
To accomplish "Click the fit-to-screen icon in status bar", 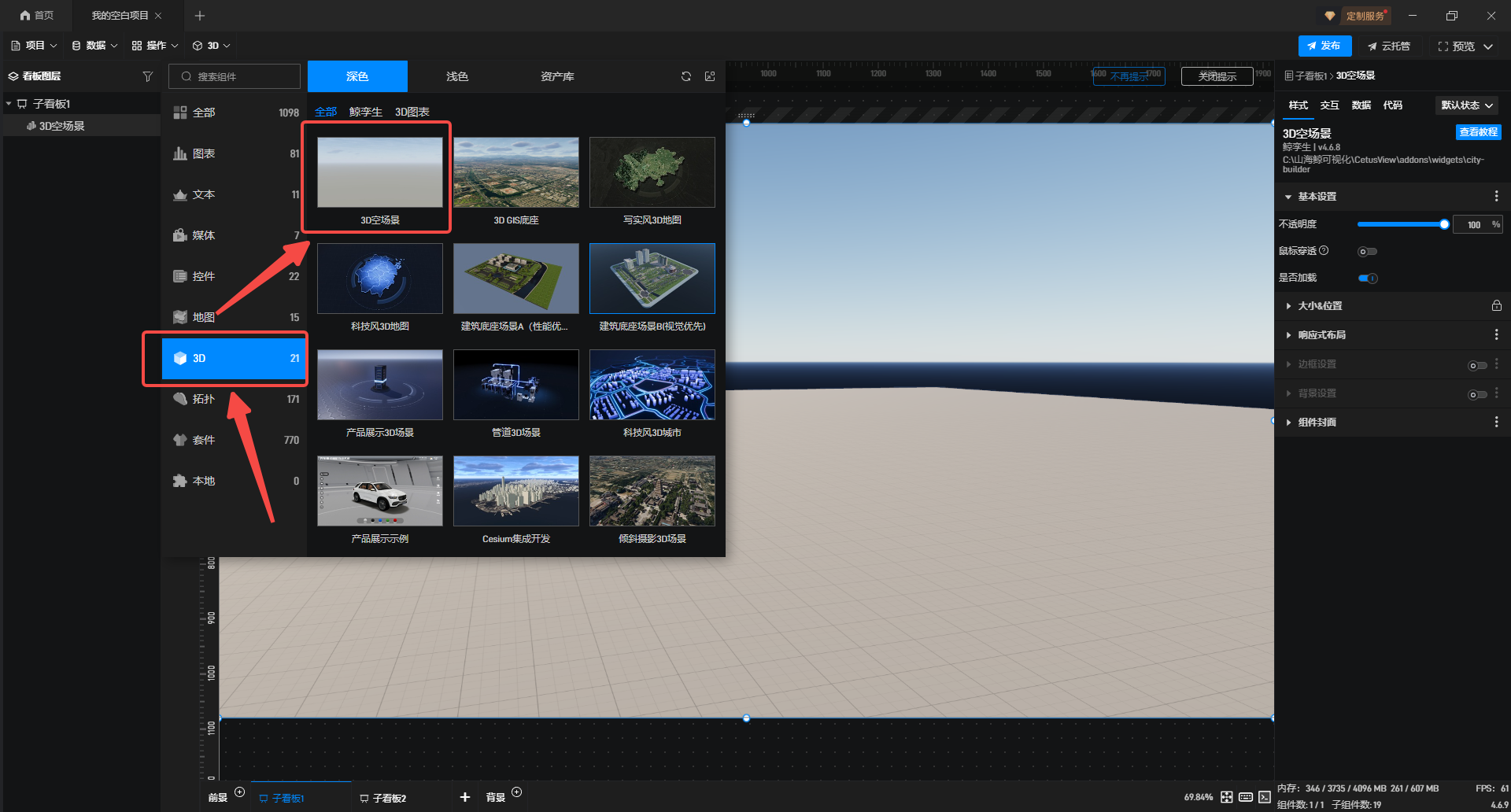I will pyautogui.click(x=1227, y=797).
